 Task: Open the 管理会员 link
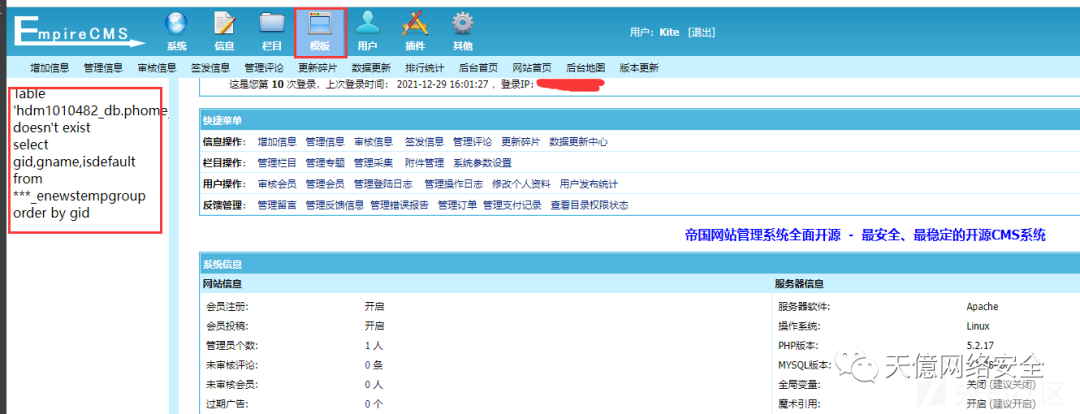325,185
